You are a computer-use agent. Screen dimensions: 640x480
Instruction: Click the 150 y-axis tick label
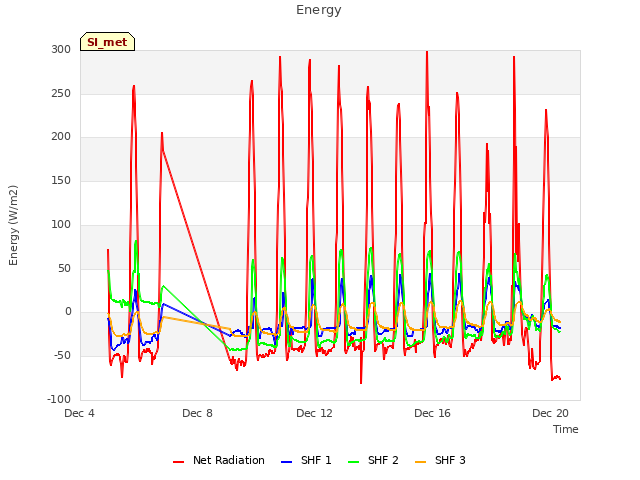[61, 180]
